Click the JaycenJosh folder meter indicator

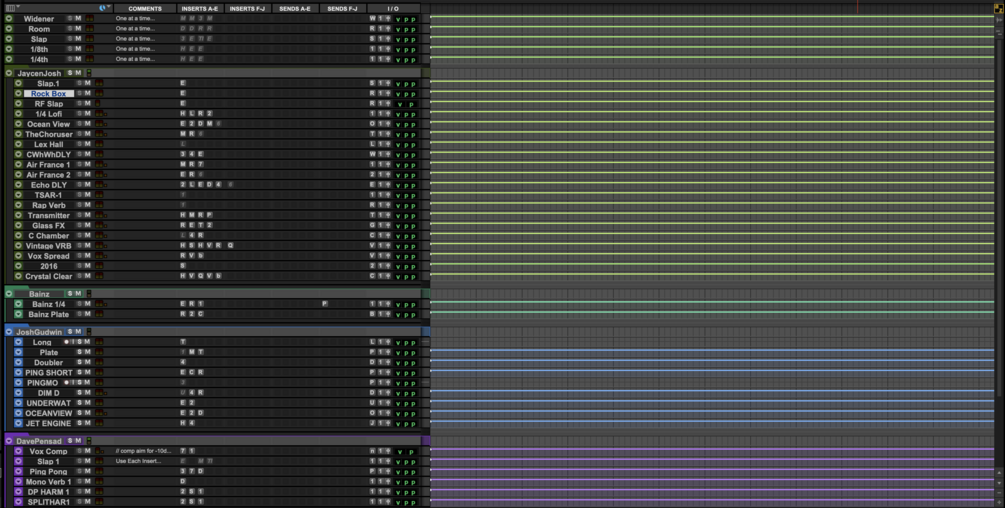[89, 73]
